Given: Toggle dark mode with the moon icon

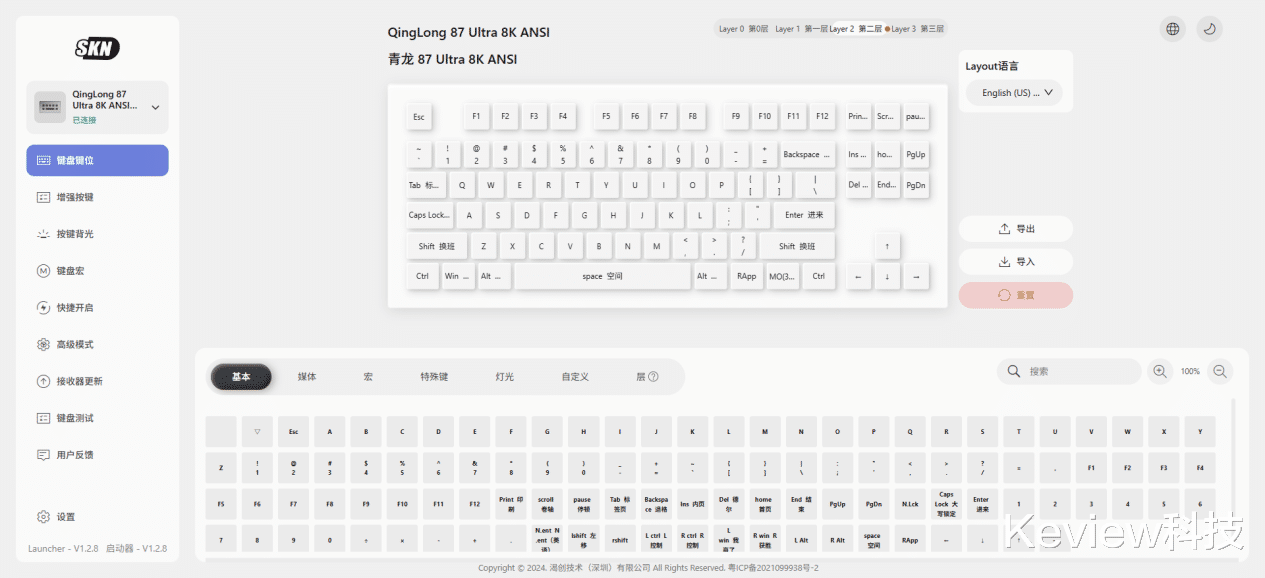Looking at the screenshot, I should [x=1209, y=29].
